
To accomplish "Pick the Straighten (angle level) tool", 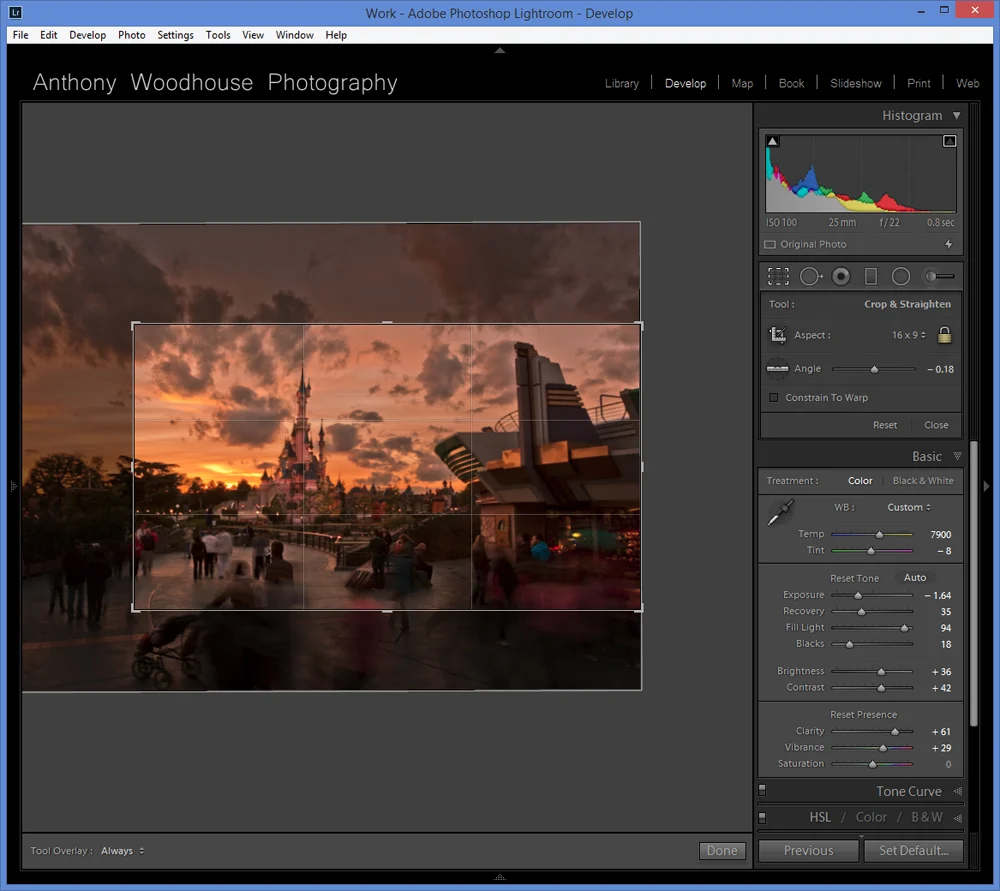I will [x=777, y=369].
